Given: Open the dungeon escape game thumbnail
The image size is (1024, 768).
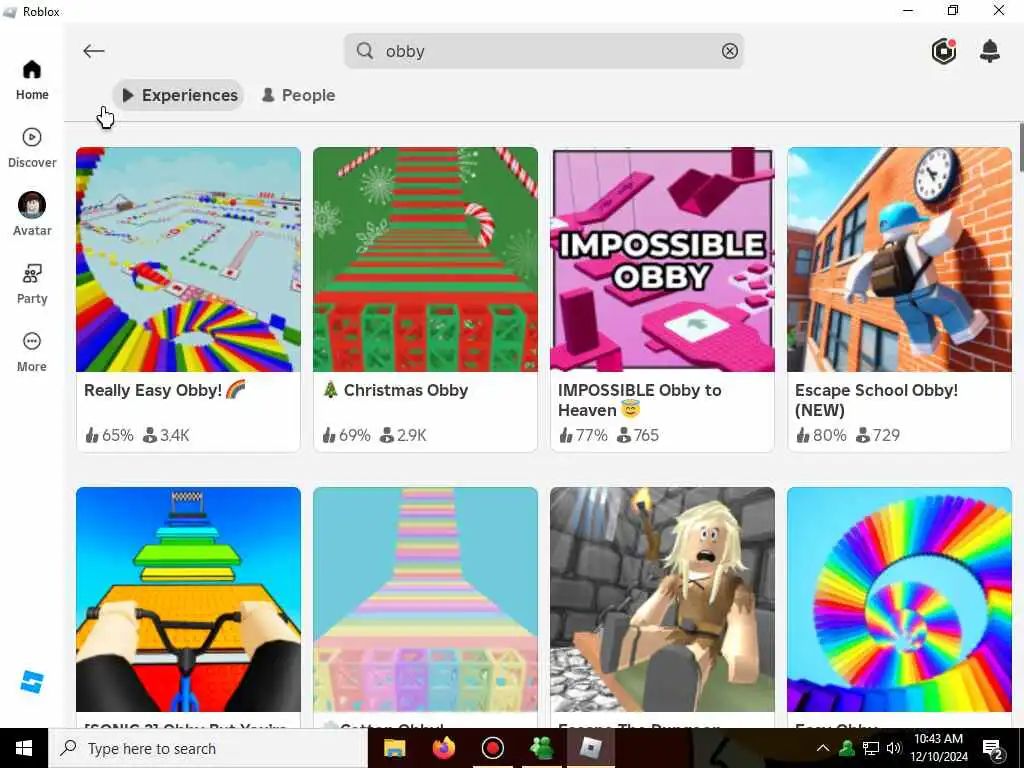Looking at the screenshot, I should 663,600.
